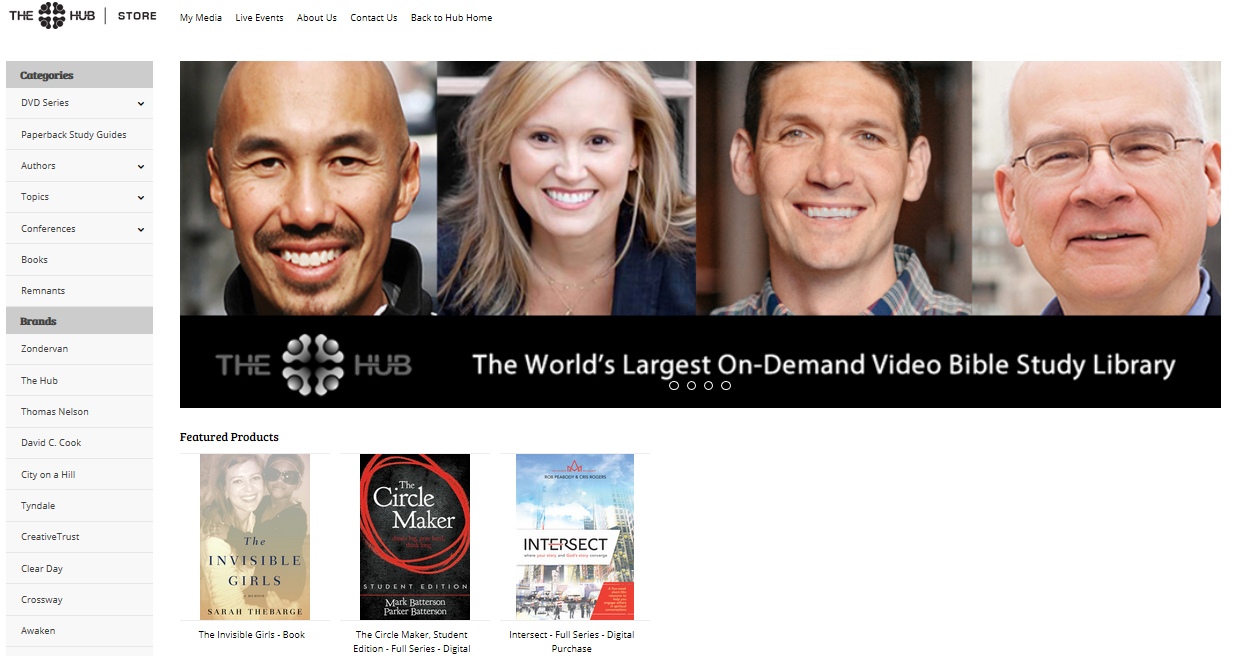Click the Featured Products heading

point(229,437)
